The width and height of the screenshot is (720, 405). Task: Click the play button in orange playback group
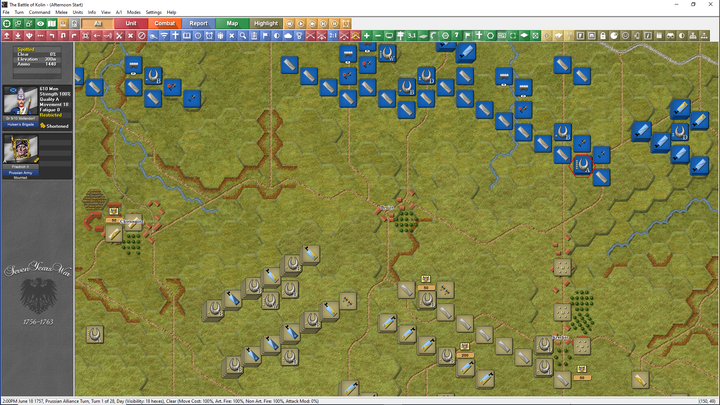point(301,23)
